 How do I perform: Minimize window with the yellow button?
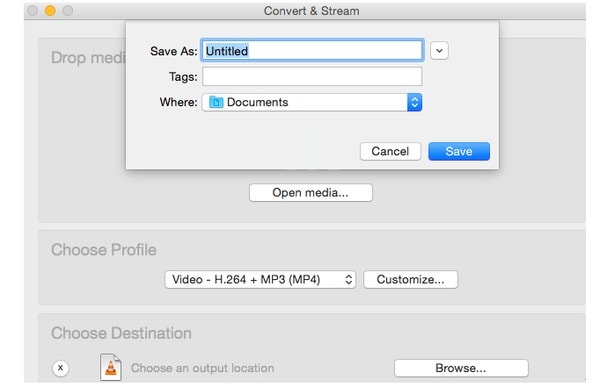click(50, 10)
